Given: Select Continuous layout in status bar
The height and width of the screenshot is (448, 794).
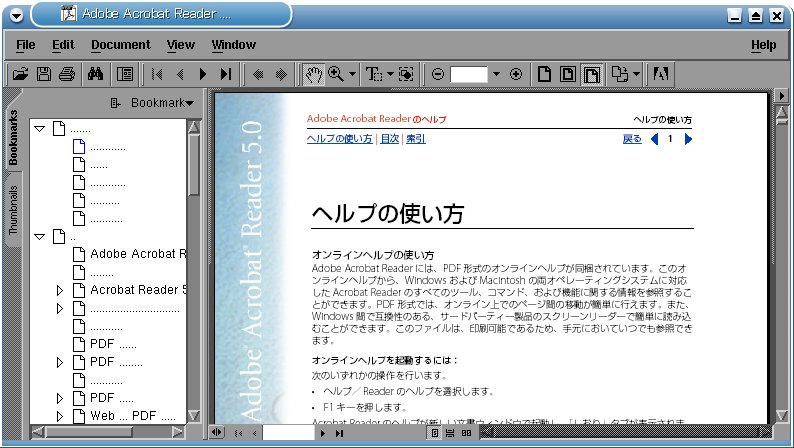Looking at the screenshot, I should tap(450, 433).
